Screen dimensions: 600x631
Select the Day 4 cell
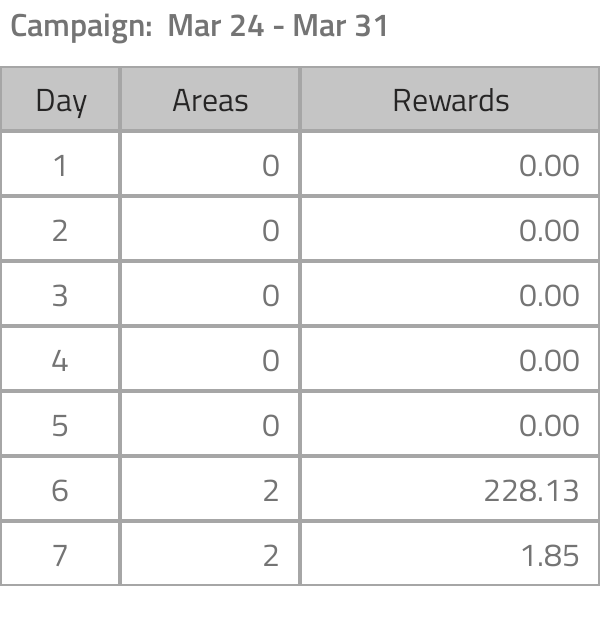coord(60,360)
